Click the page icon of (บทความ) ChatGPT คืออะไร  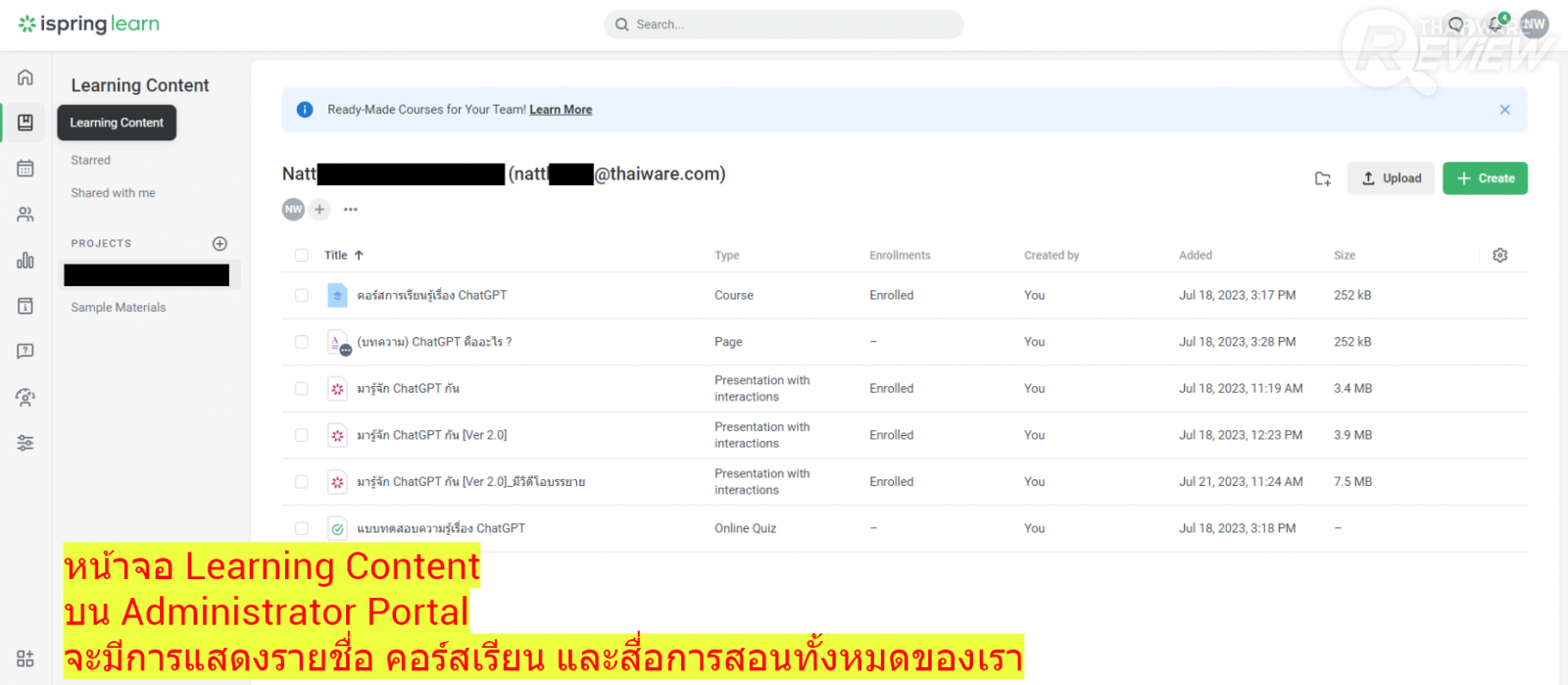(338, 342)
